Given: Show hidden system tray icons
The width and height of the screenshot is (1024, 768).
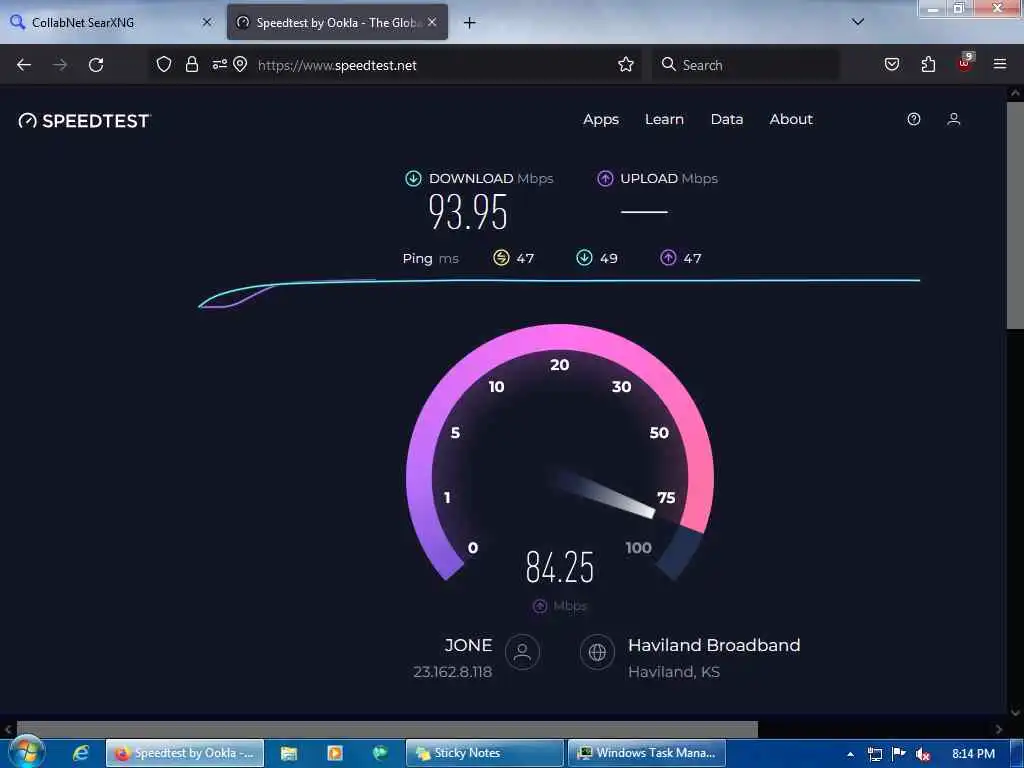Looking at the screenshot, I should pyautogui.click(x=850, y=754).
